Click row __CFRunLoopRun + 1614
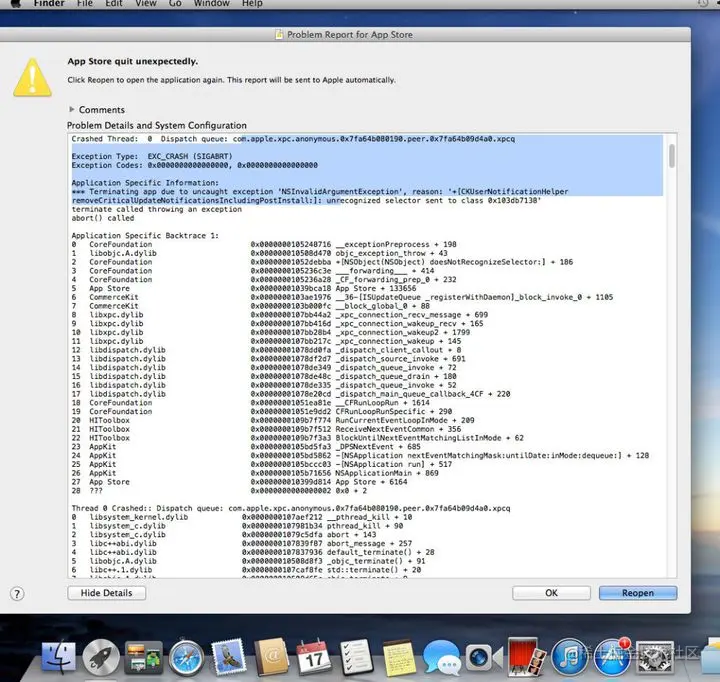Image resolution: width=720 pixels, height=682 pixels. point(251,403)
